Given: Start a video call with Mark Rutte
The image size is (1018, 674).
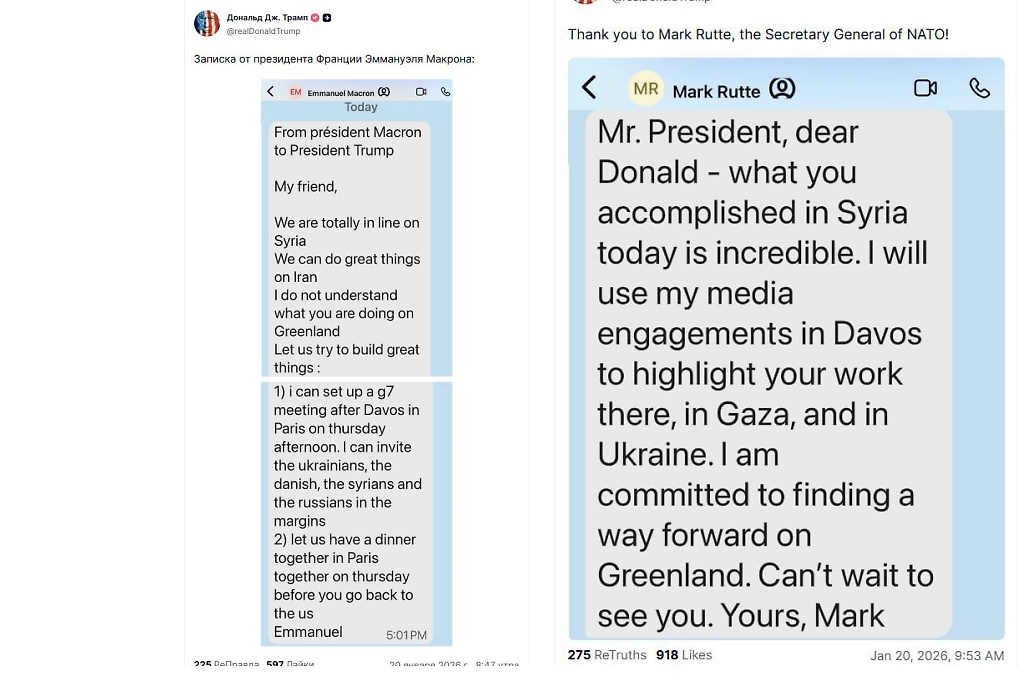Looking at the screenshot, I should (x=925, y=88).
